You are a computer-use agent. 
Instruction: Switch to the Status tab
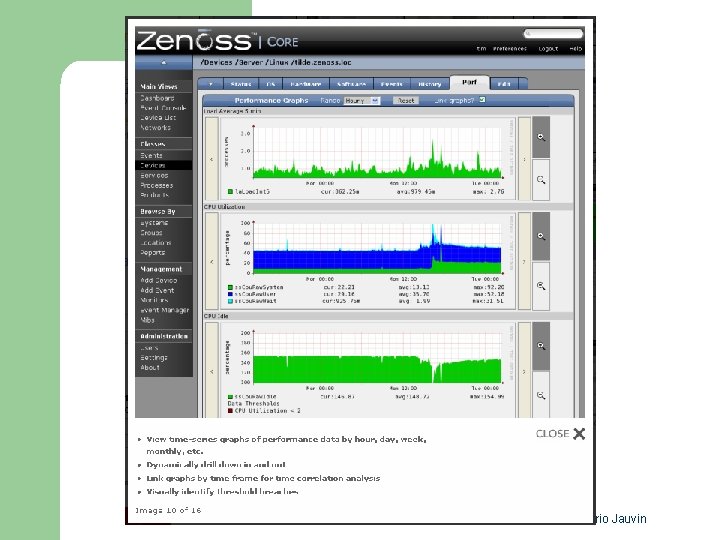coord(241,84)
